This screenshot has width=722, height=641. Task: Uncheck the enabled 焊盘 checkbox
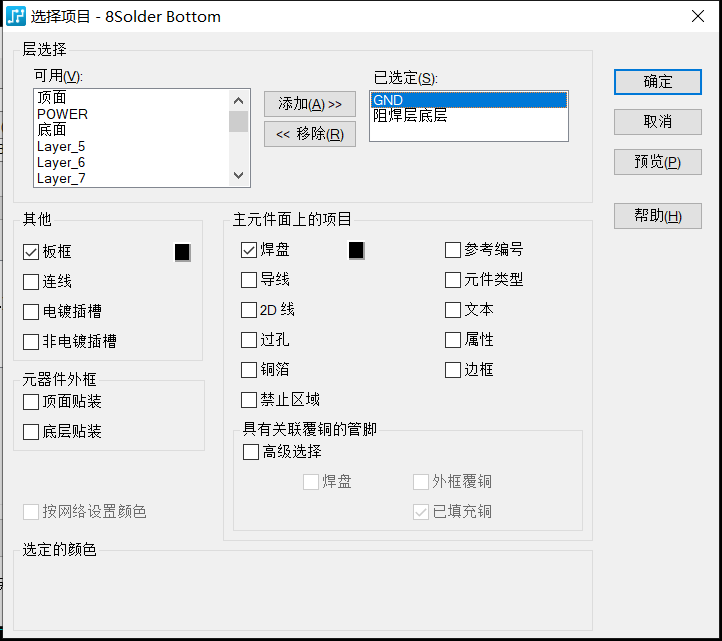249,250
